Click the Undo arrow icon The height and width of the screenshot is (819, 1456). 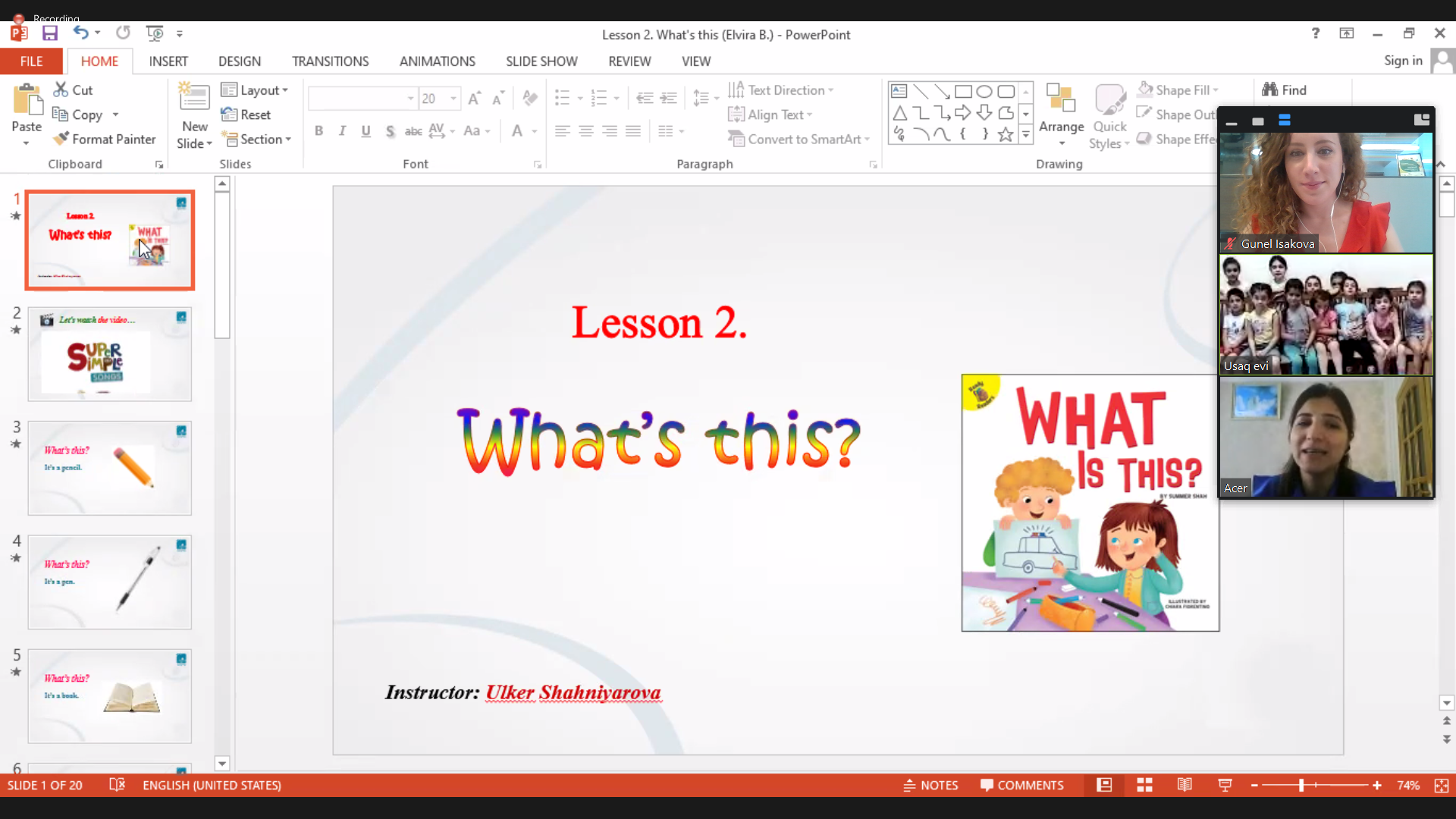tap(80, 33)
